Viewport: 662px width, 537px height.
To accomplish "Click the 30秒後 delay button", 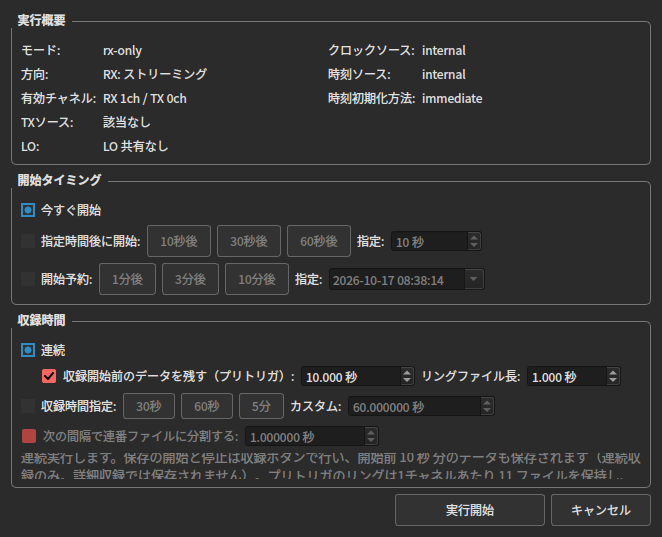I will (x=249, y=241).
